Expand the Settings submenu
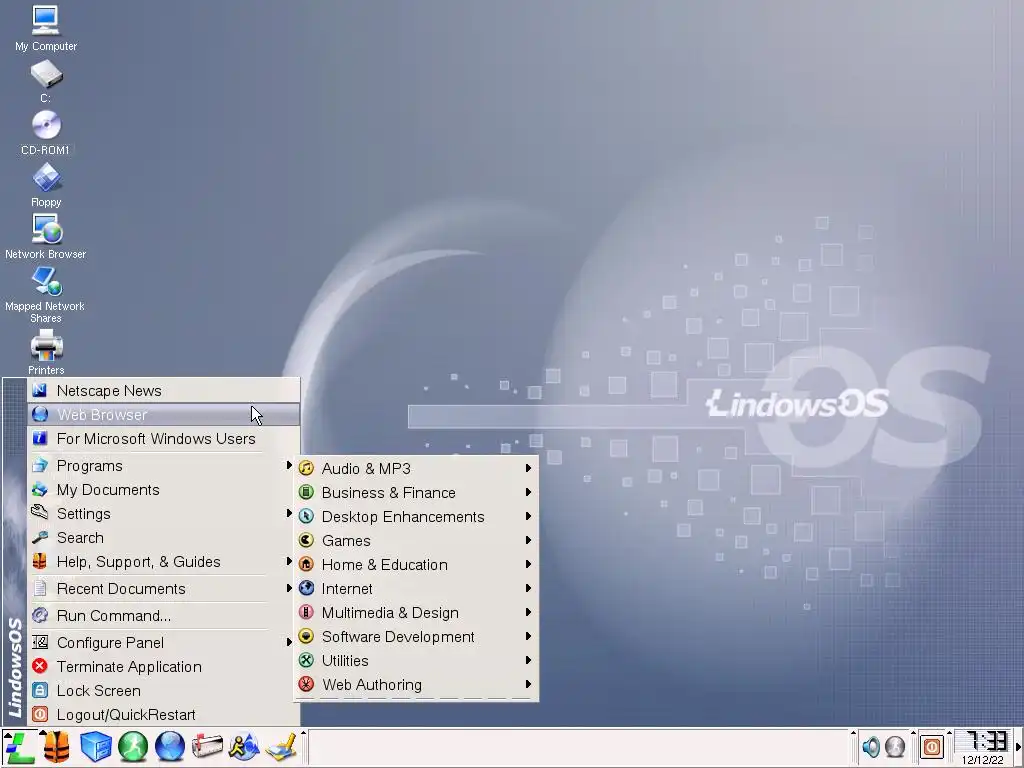 coord(164,514)
